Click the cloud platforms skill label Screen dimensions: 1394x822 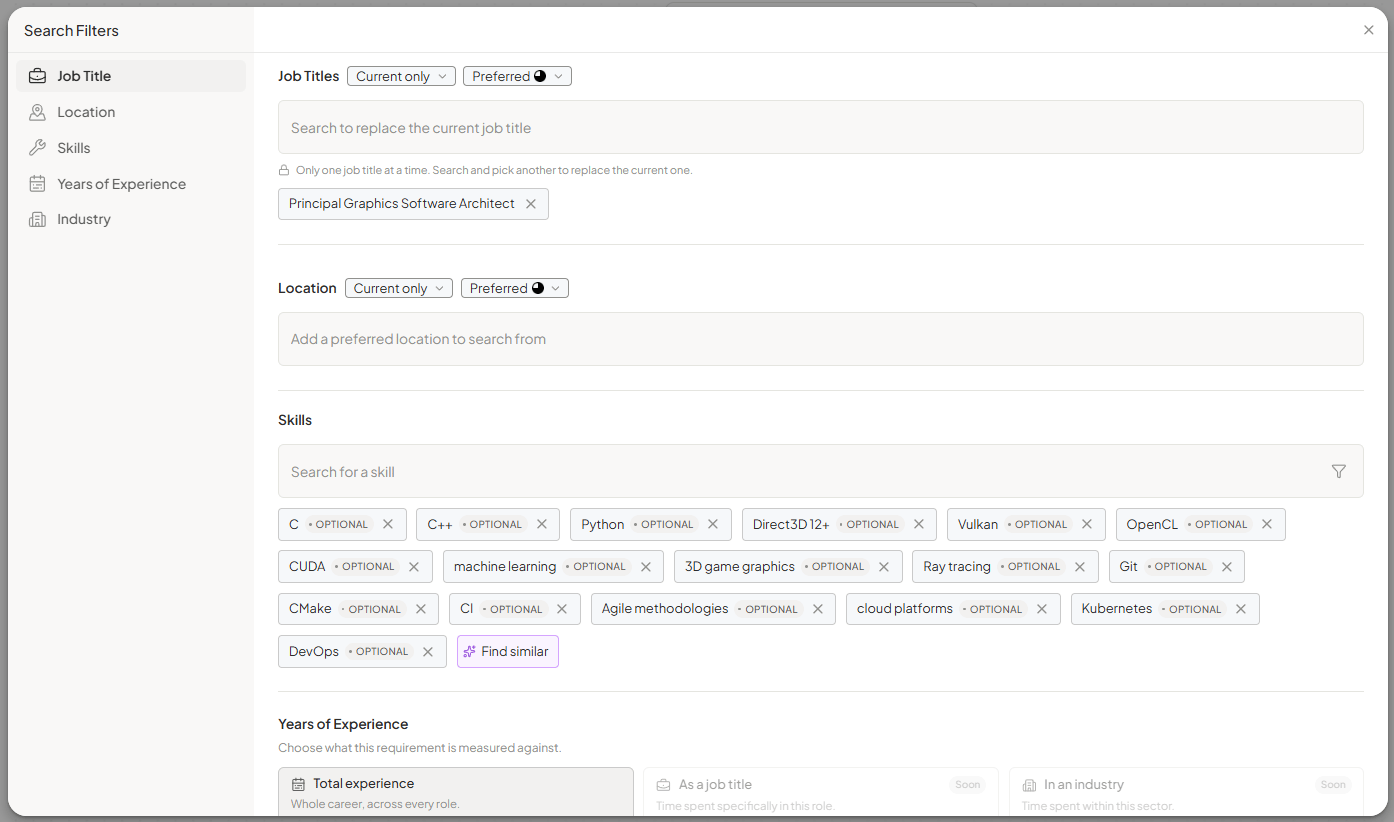point(905,609)
